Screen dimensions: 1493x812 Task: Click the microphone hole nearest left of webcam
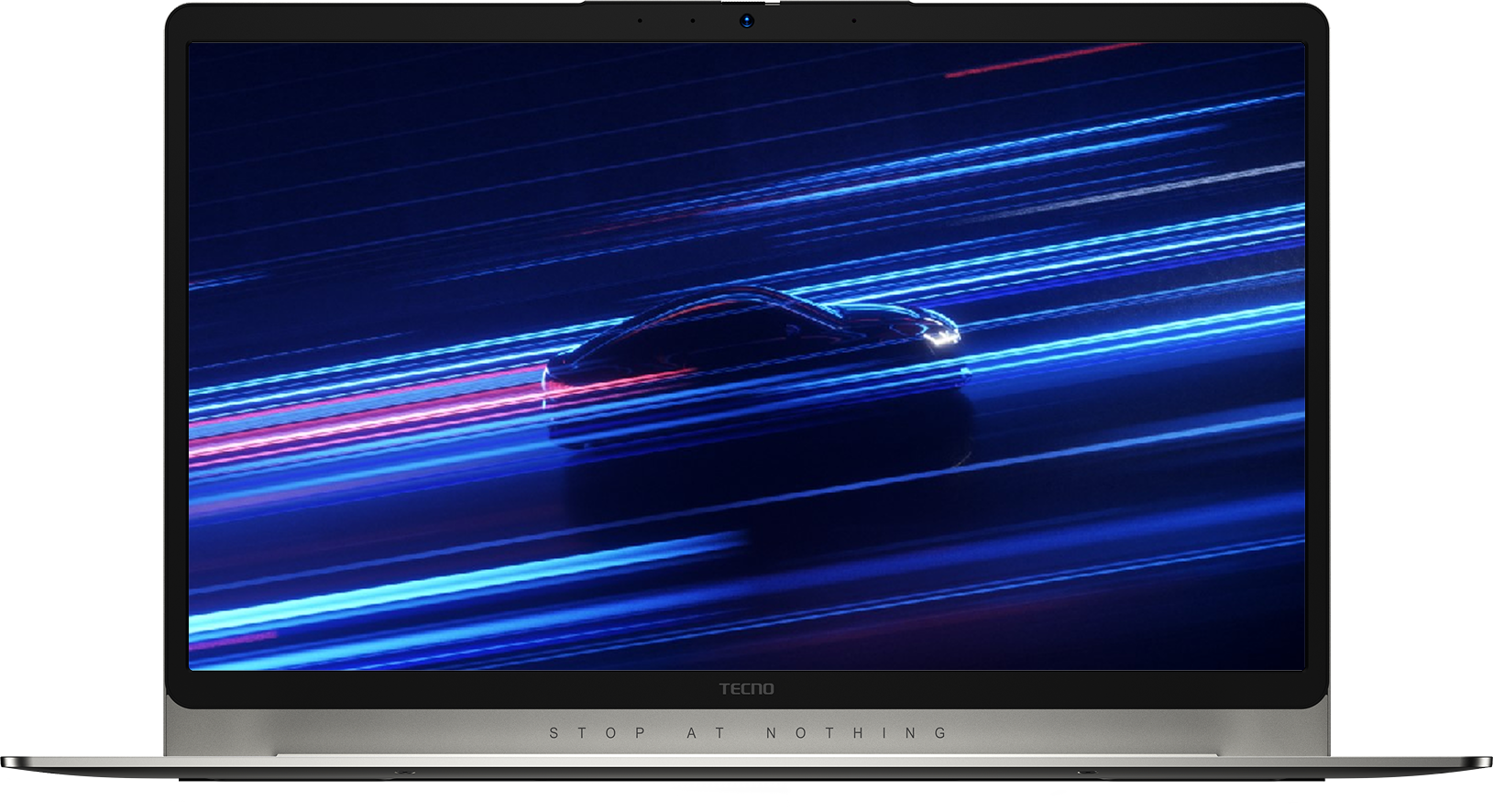click(693, 20)
